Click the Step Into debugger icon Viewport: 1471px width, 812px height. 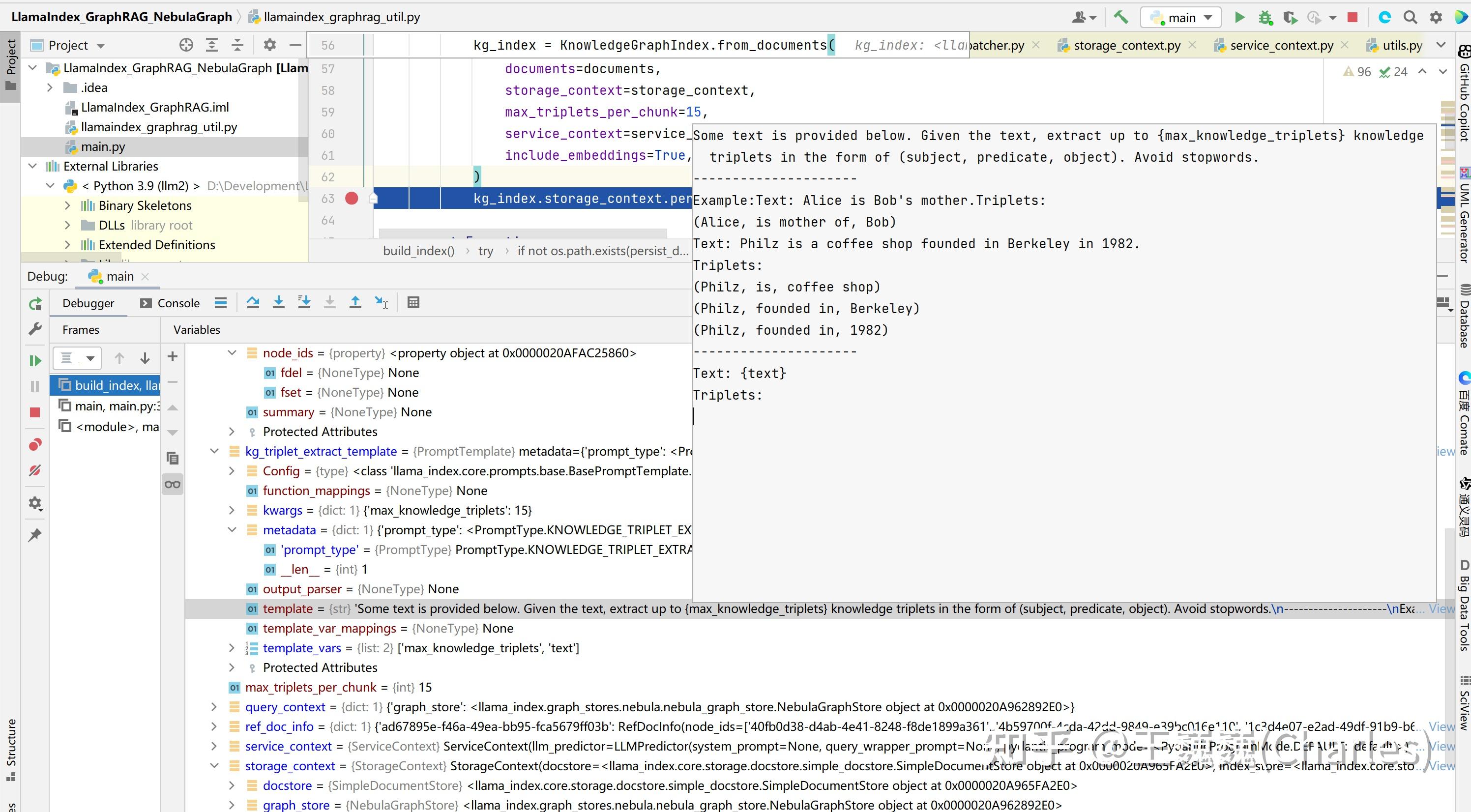pos(279,303)
